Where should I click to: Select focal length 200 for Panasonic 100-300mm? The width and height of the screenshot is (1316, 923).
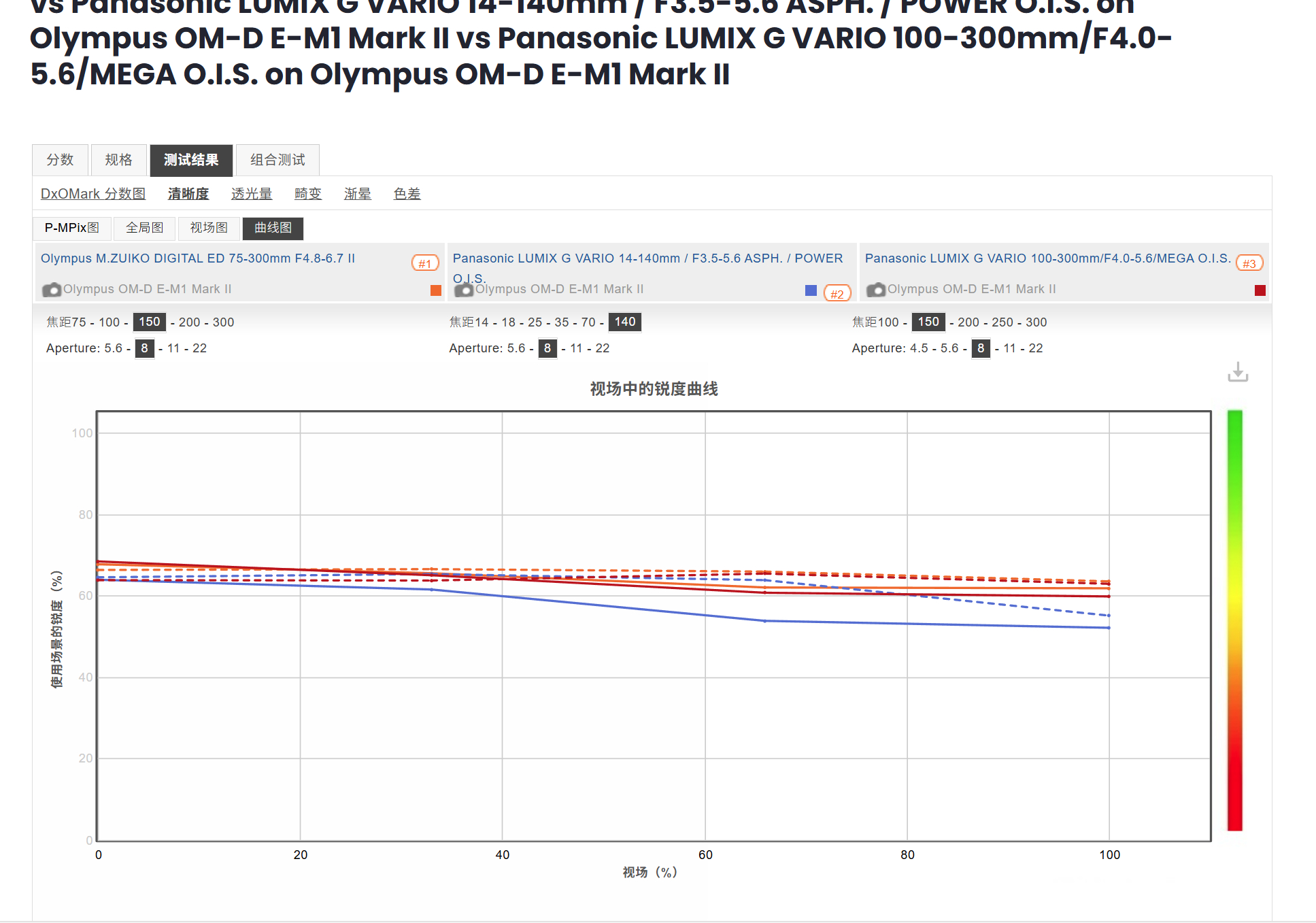coord(968,322)
